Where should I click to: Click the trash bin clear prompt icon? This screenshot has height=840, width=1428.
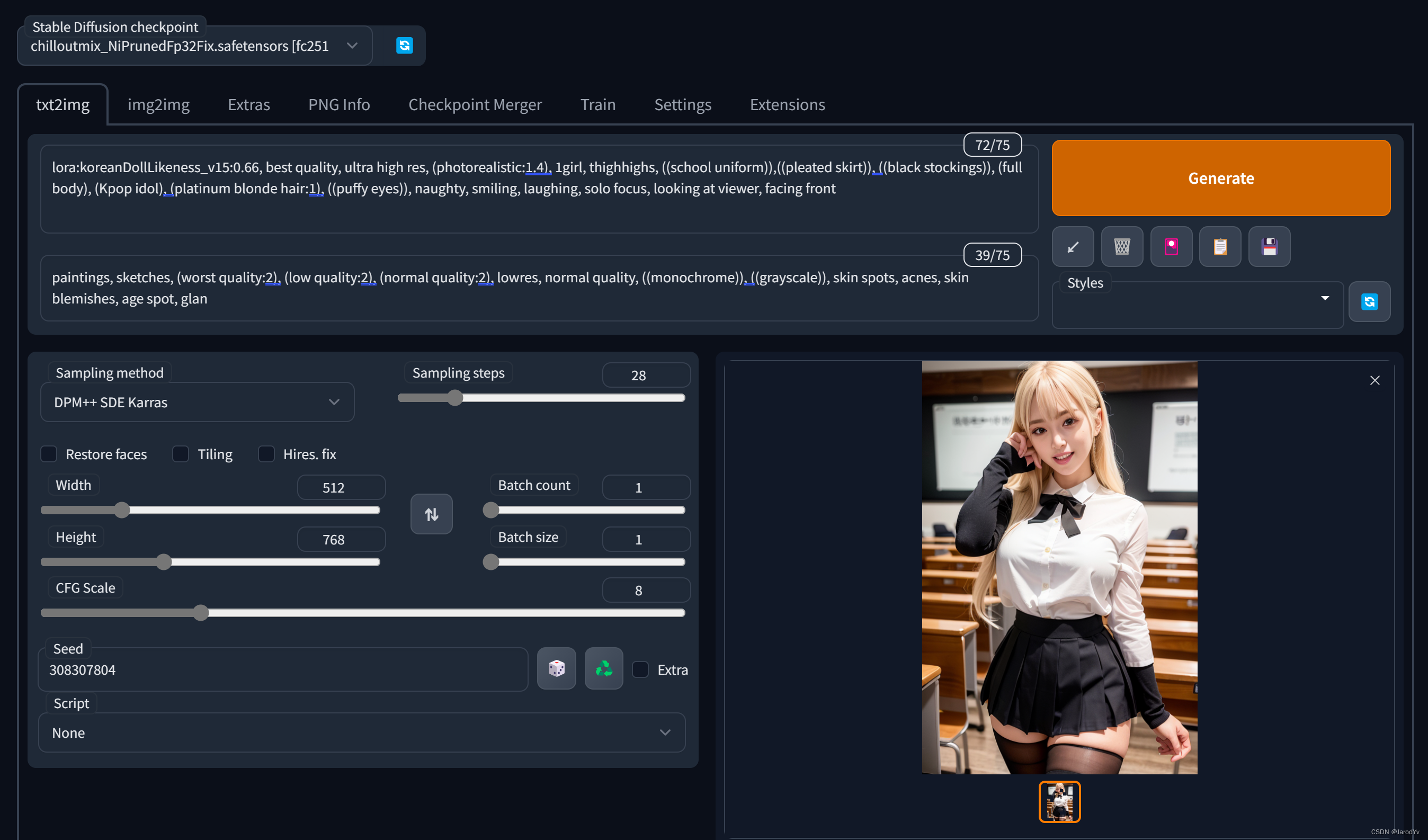(x=1121, y=247)
